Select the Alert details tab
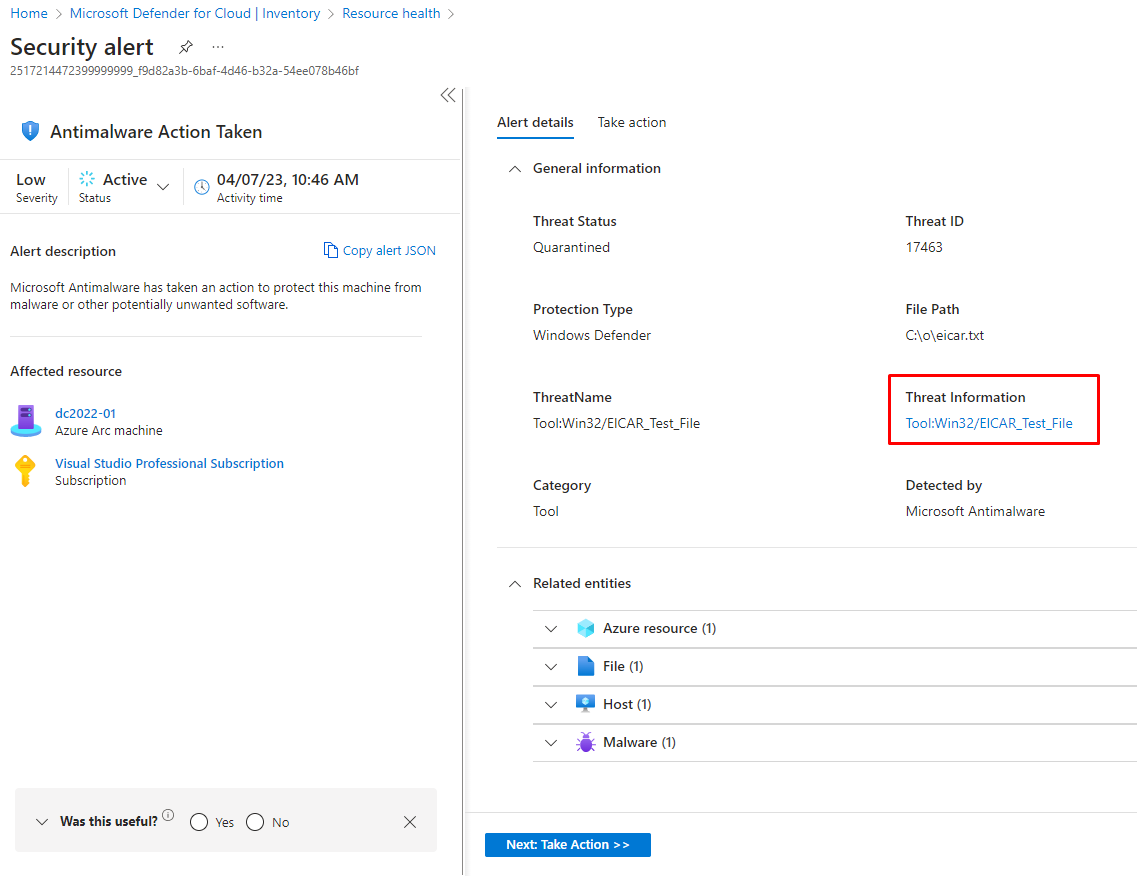This screenshot has width=1137, height=876. (x=535, y=122)
